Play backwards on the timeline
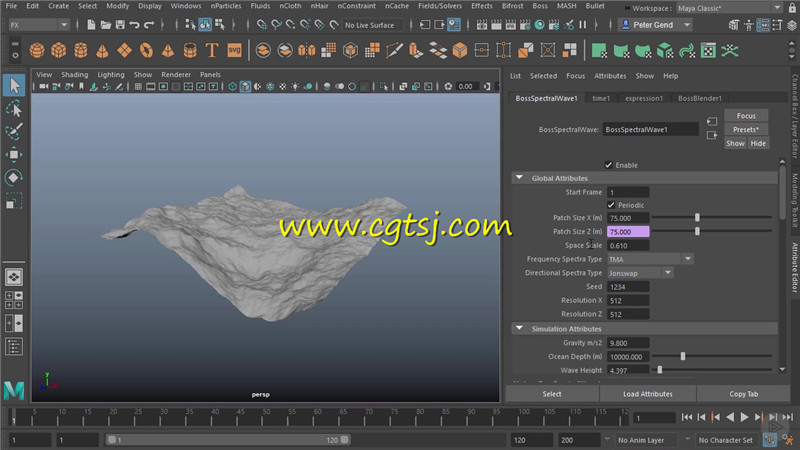This screenshot has width=800, height=450. [730, 417]
